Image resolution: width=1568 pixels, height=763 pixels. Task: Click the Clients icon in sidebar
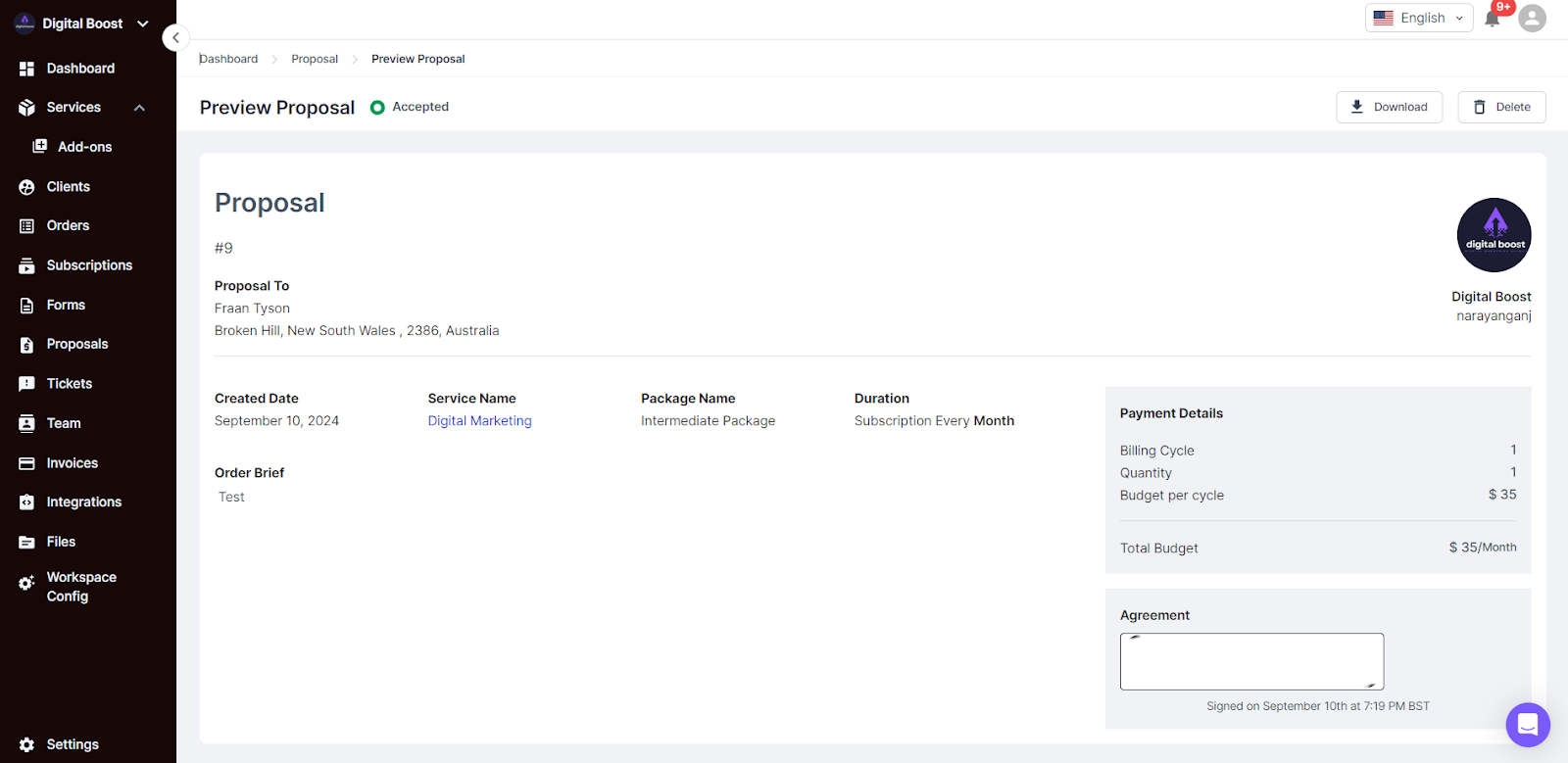[x=26, y=187]
